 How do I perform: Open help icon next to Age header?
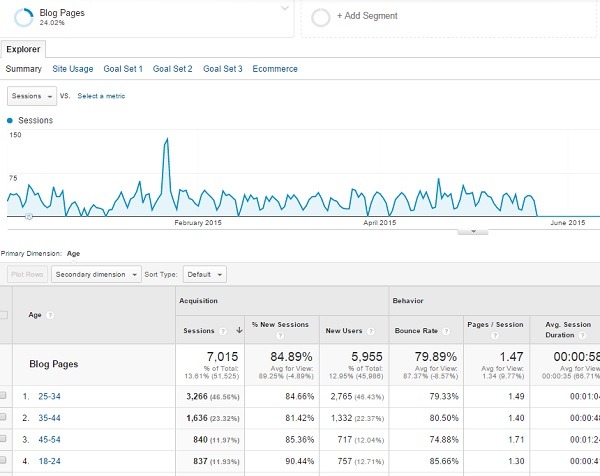click(x=50, y=315)
